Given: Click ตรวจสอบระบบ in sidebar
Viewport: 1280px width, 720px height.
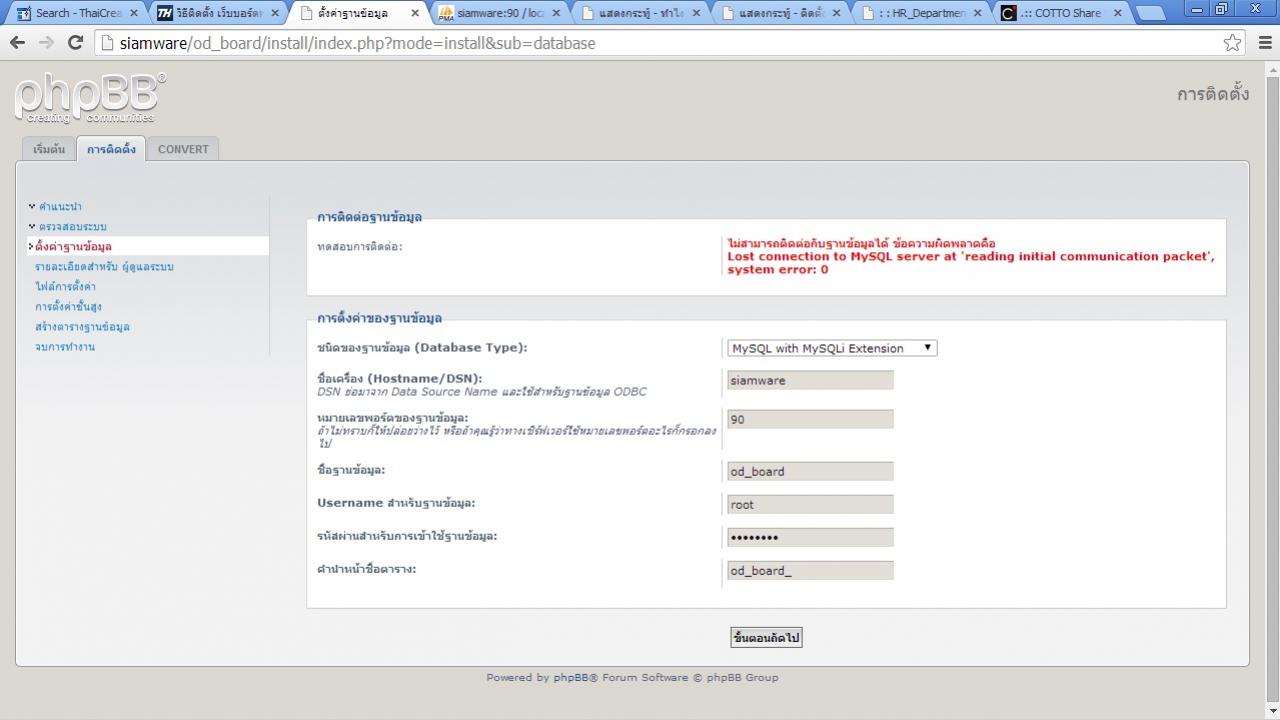Looking at the screenshot, I should tap(73, 227).
